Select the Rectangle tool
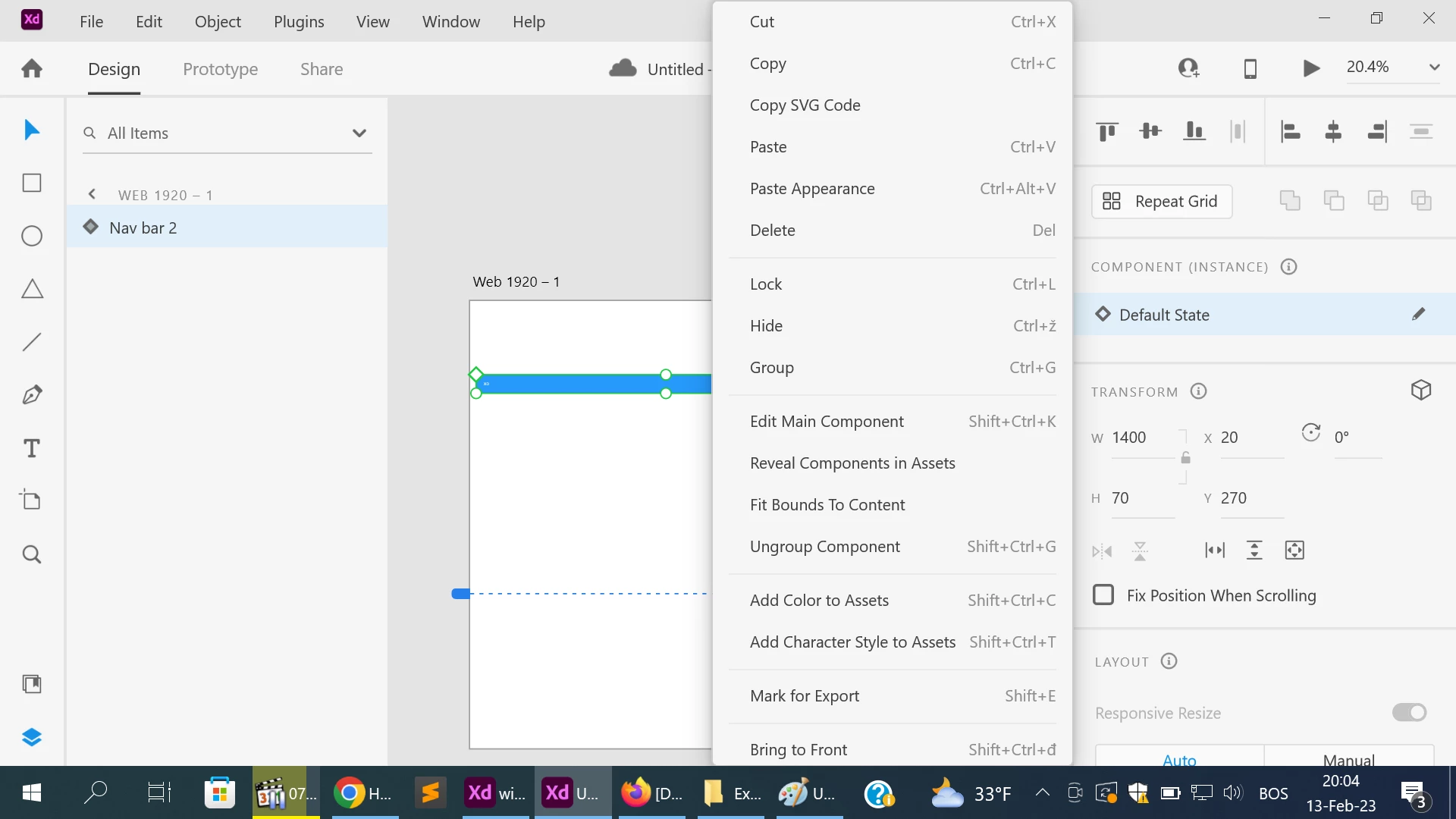Screen dimensions: 1456x819 [32, 183]
